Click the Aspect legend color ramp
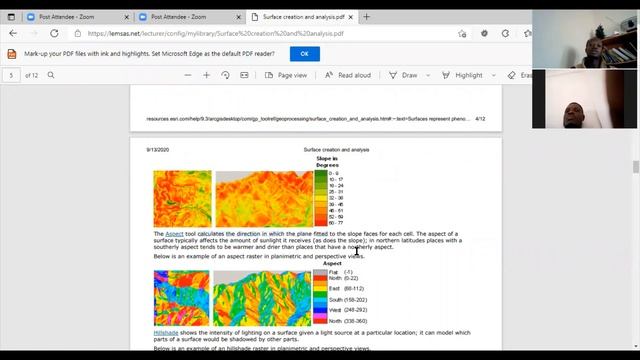The image size is (640, 360). (x=320, y=297)
